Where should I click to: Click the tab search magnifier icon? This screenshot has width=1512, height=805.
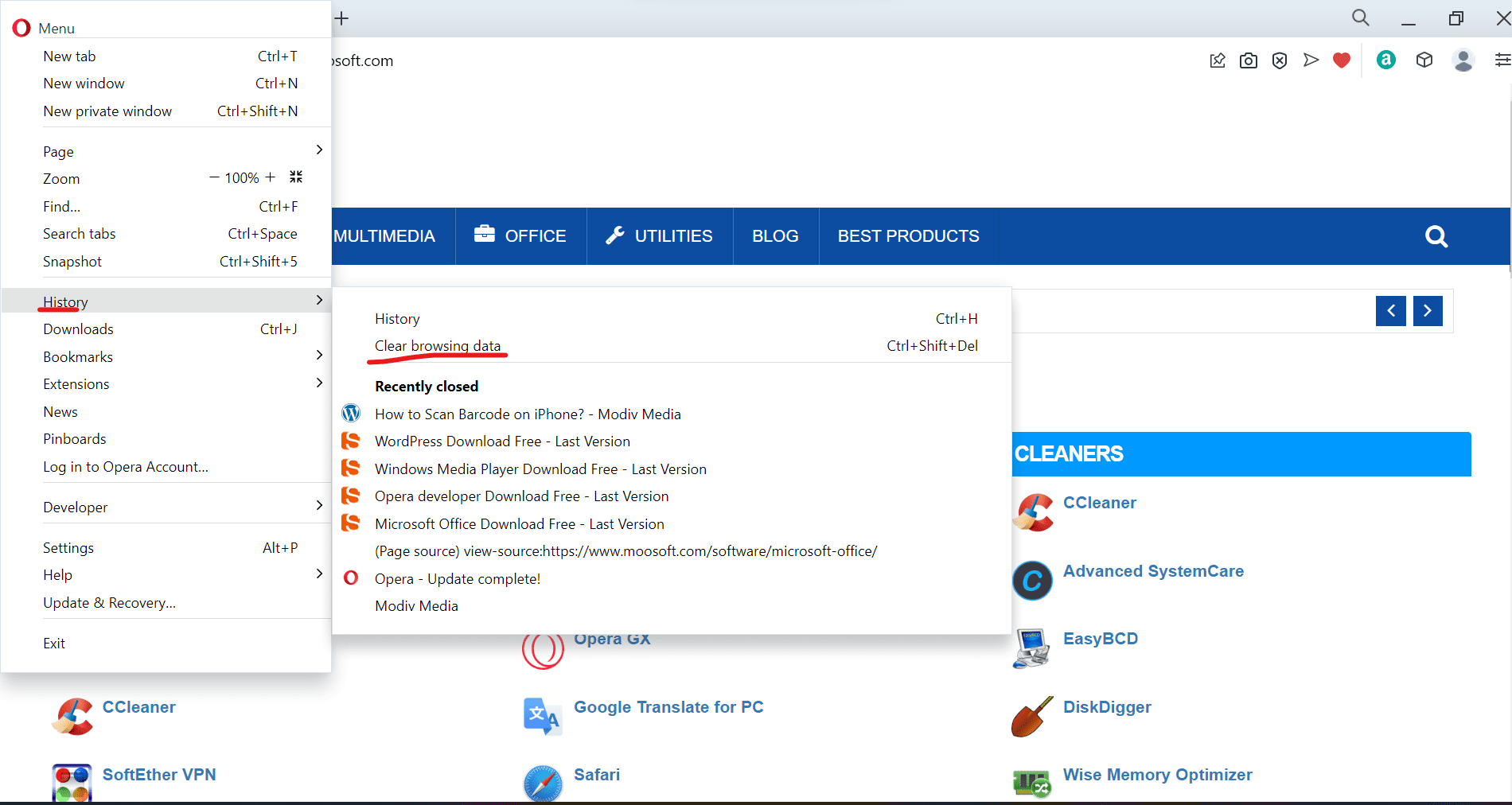[1361, 17]
